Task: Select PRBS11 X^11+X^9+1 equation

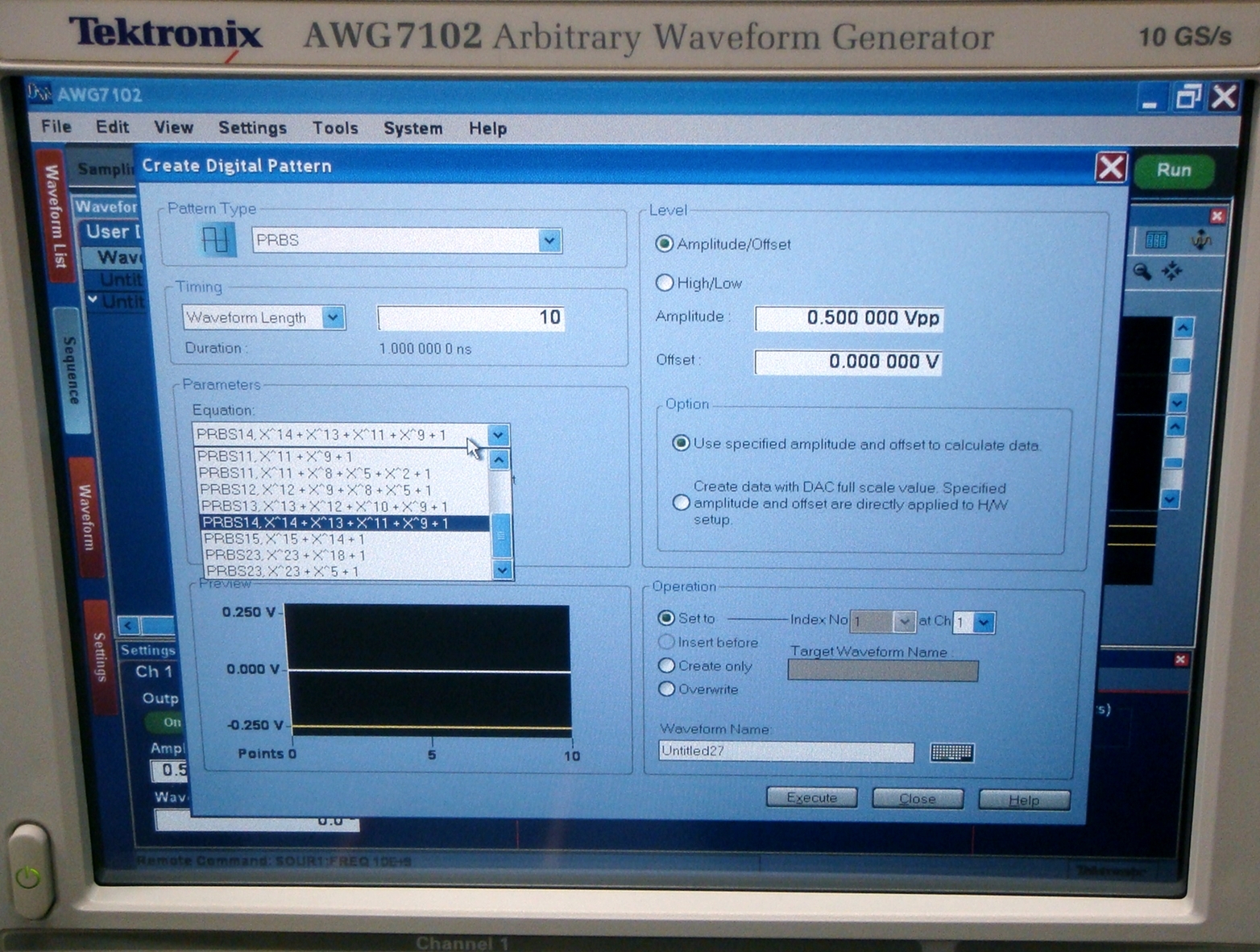Action: click(342, 456)
